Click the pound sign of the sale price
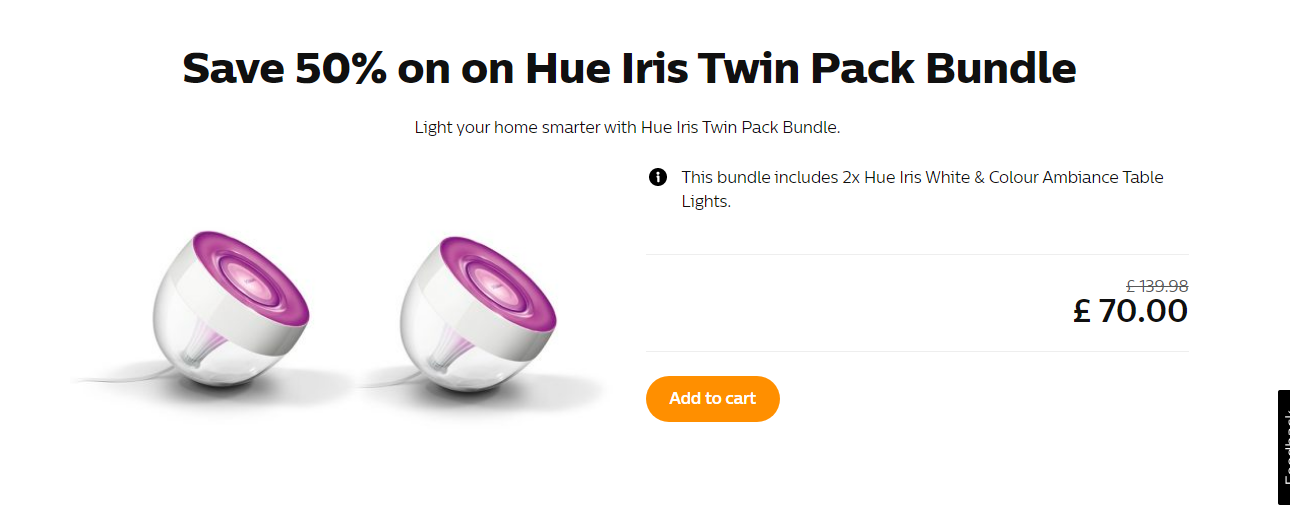Image resolution: width=1290 pixels, height=524 pixels. [x=1082, y=311]
